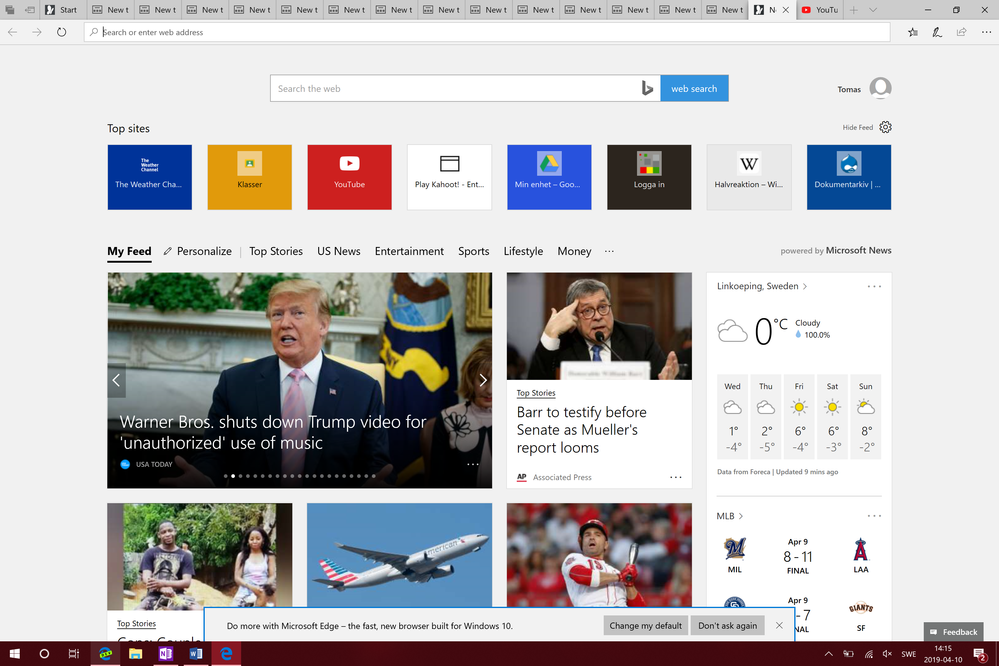Open the Favorites star icon
The width and height of the screenshot is (999, 666).
[912, 32]
